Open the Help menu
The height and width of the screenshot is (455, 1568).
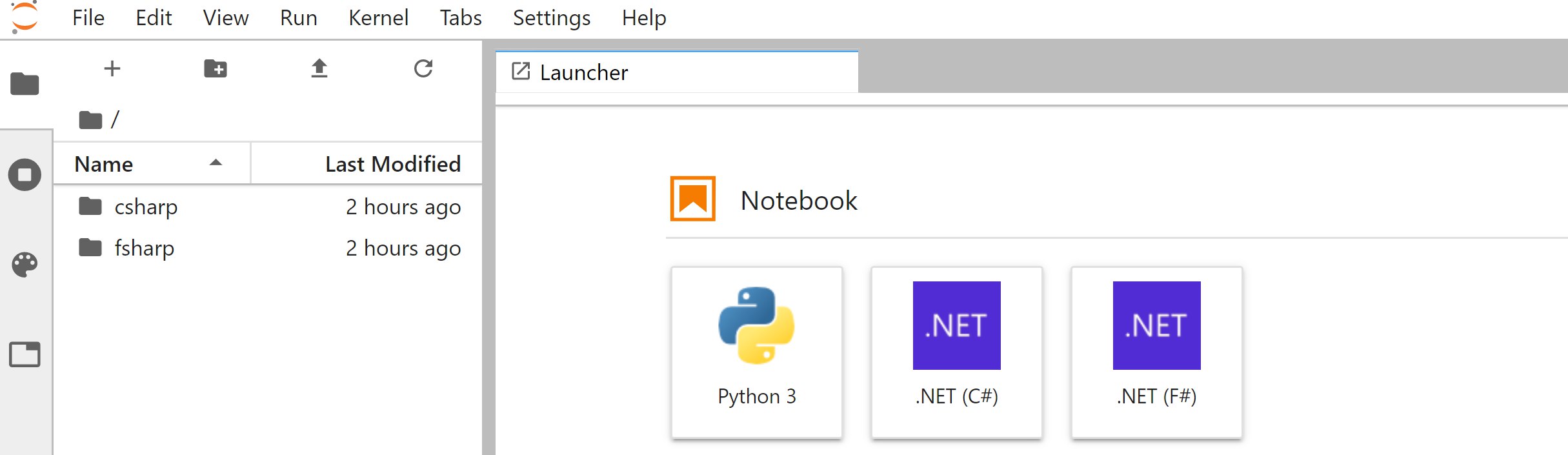644,18
